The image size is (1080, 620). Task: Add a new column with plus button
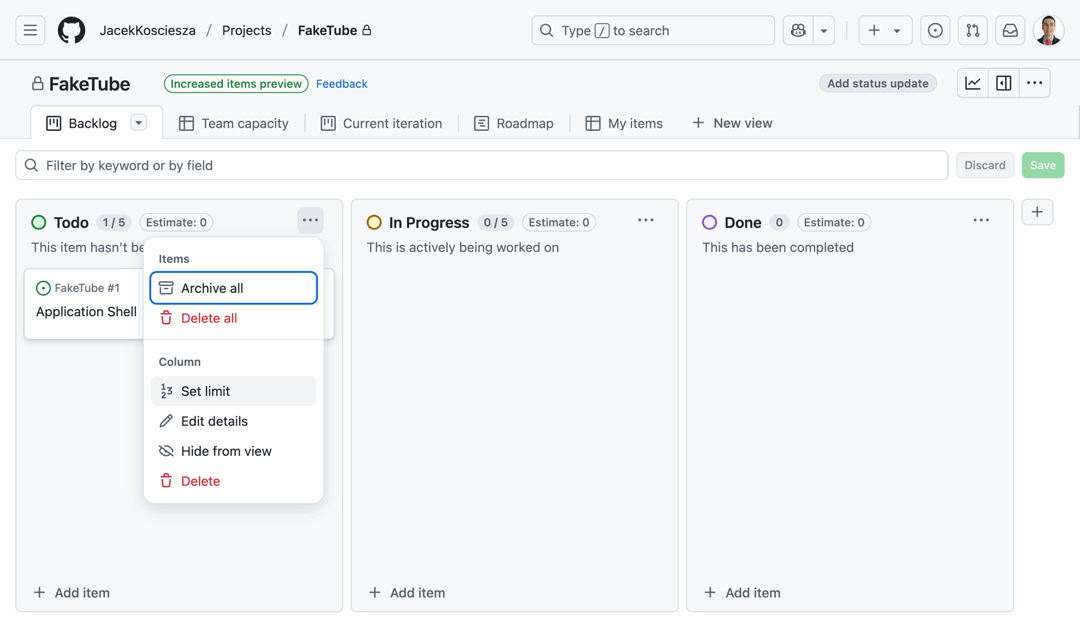coord(1037,212)
